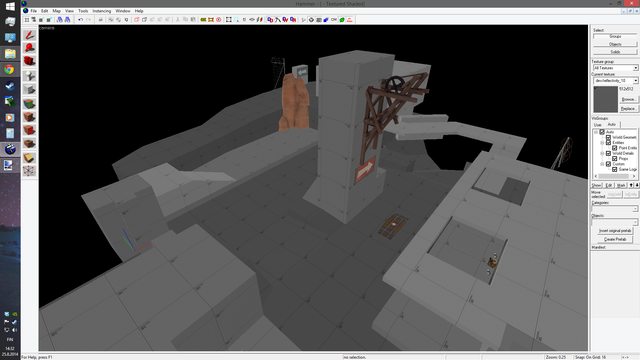Click the current texture preview swatch
The height and width of the screenshot is (360, 640).
tap(605, 99)
